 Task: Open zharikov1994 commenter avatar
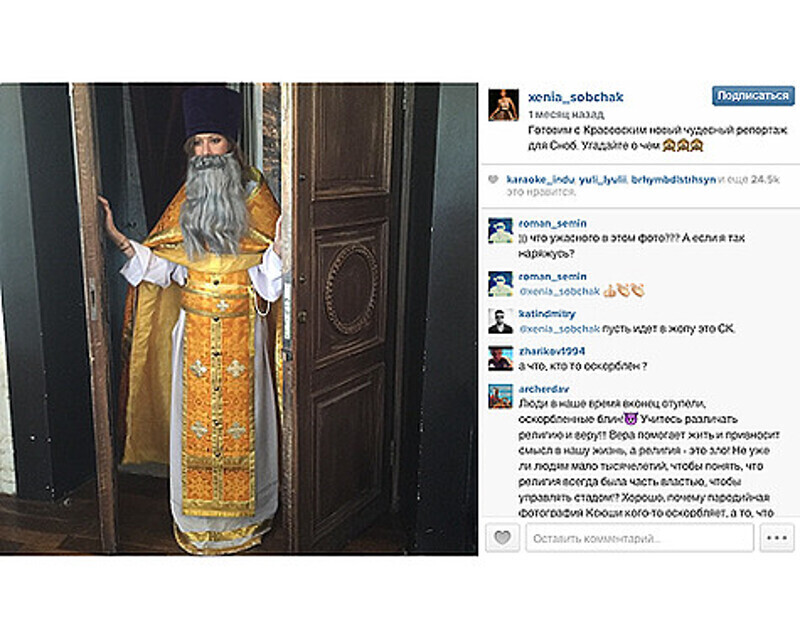[501, 359]
